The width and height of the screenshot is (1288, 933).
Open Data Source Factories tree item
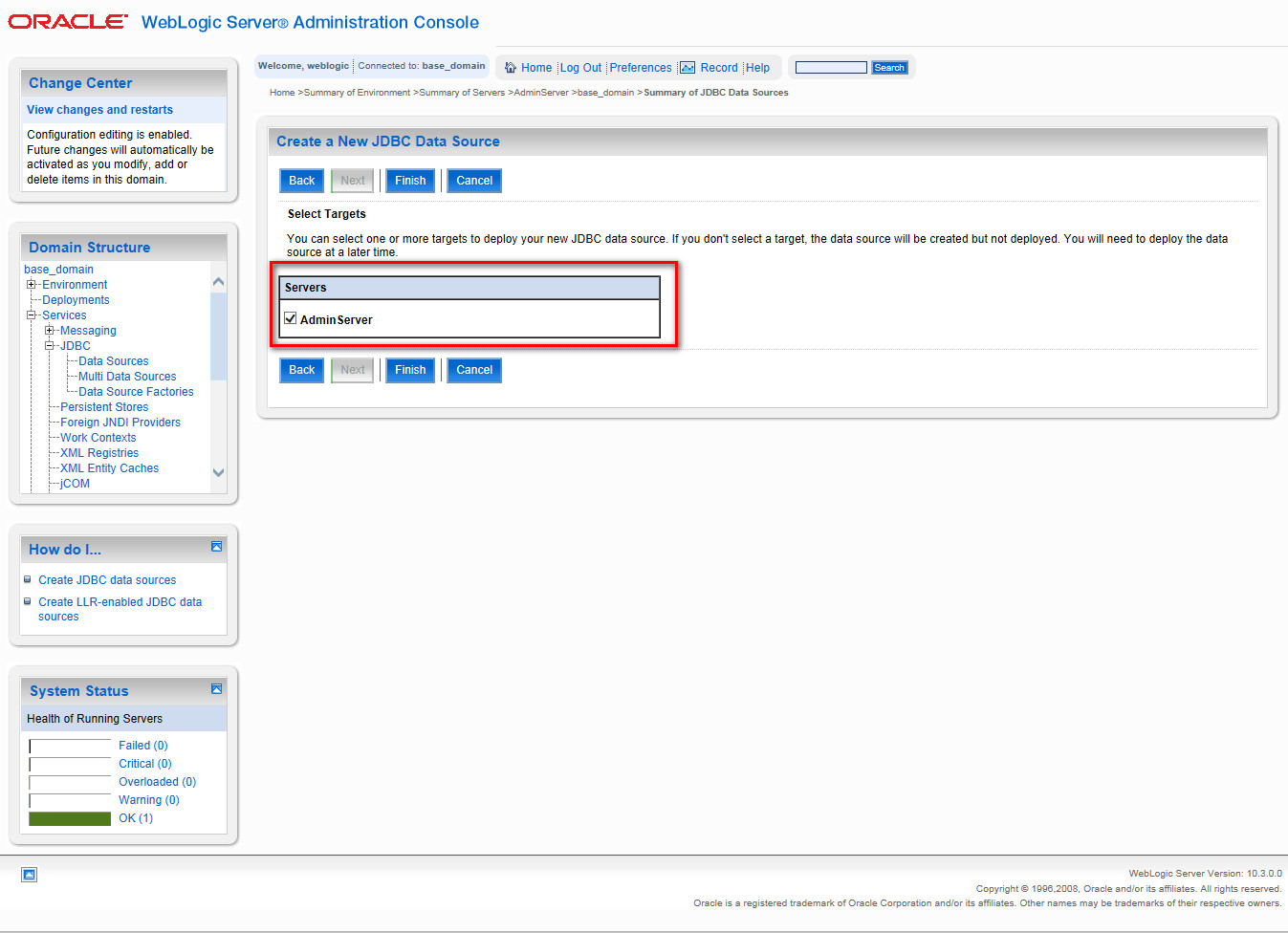pyautogui.click(x=136, y=392)
